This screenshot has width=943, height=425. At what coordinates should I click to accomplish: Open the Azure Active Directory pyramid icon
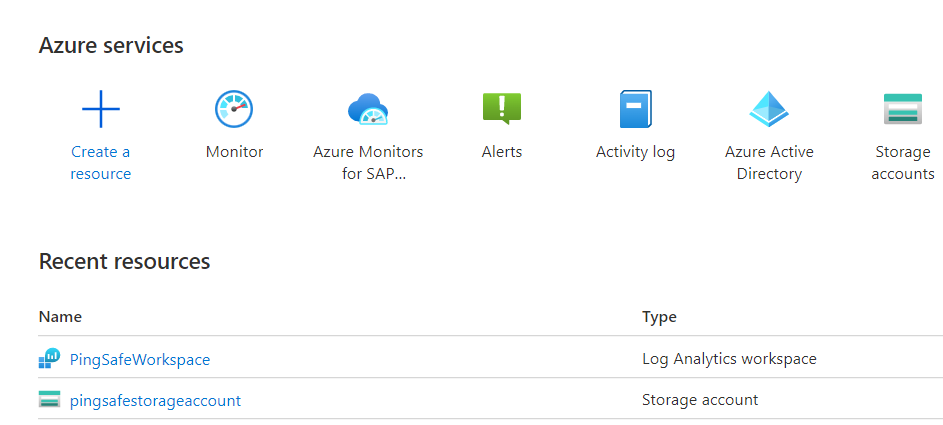coord(769,109)
